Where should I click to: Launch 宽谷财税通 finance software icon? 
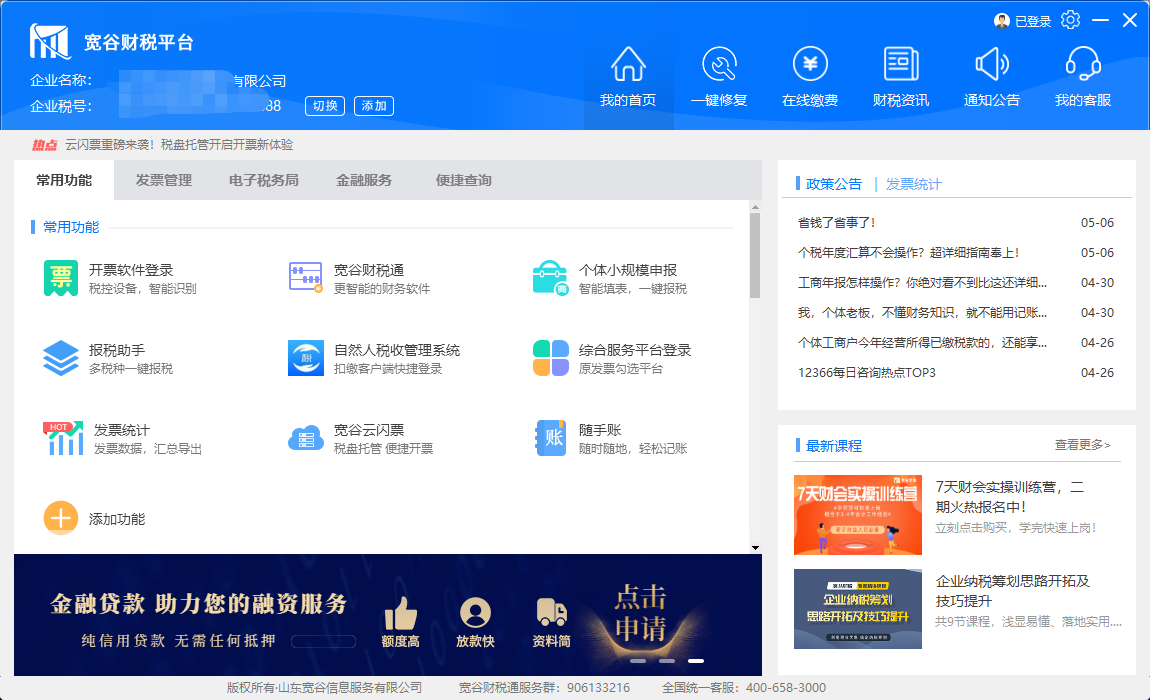coord(306,278)
